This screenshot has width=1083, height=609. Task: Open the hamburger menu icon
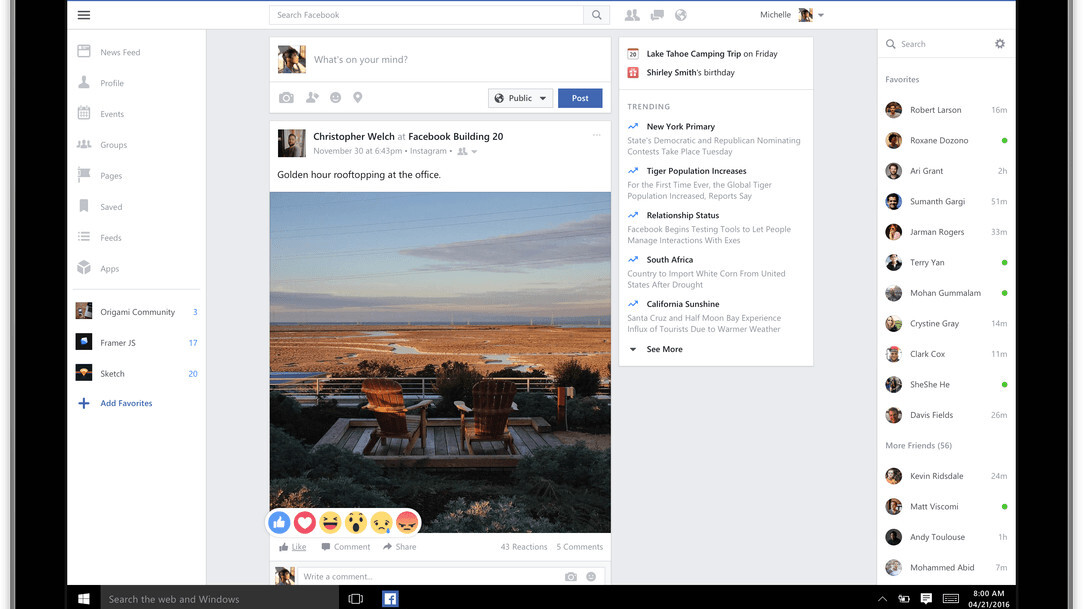point(84,15)
